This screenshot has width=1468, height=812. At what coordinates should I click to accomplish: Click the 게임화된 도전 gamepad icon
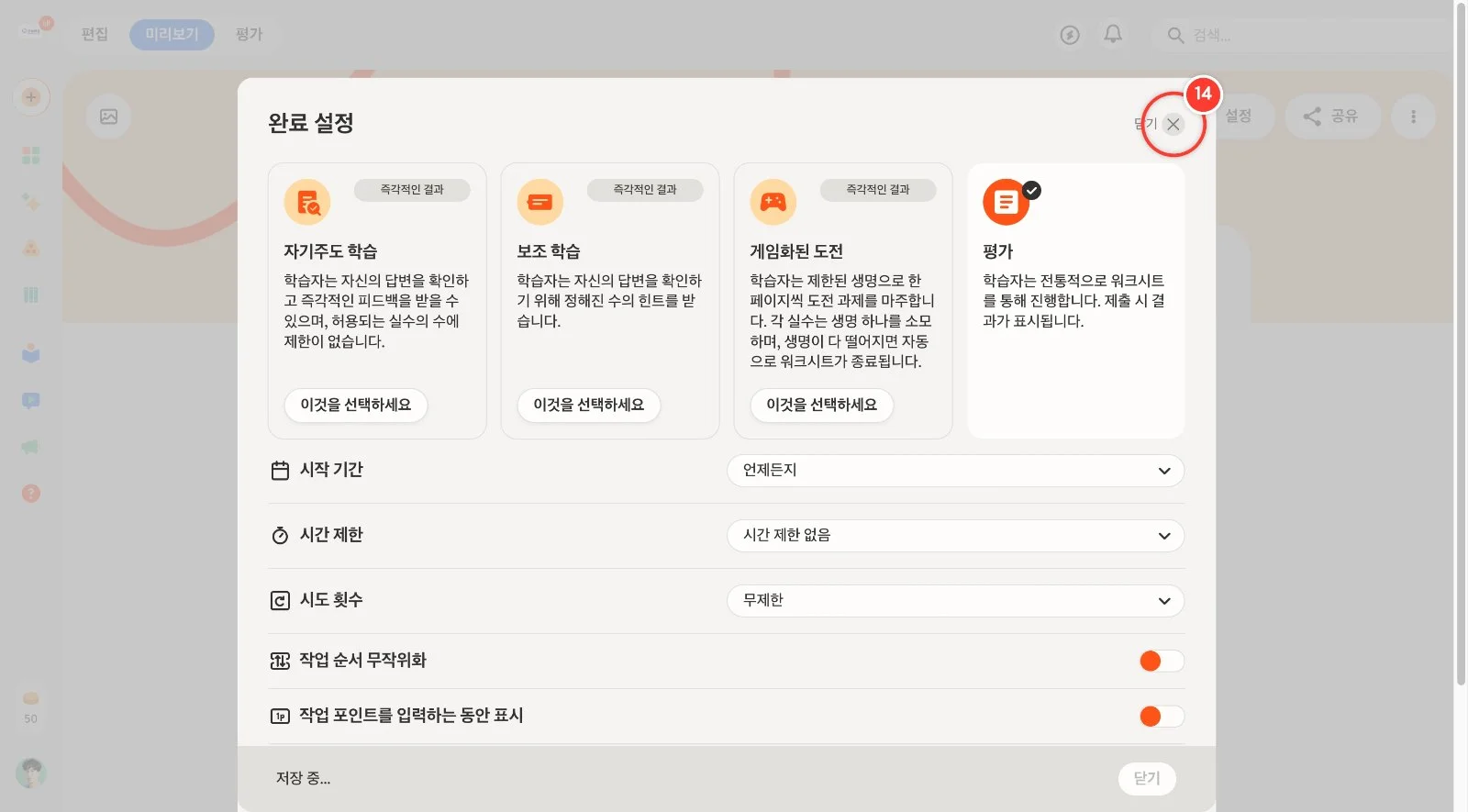pyautogui.click(x=773, y=202)
